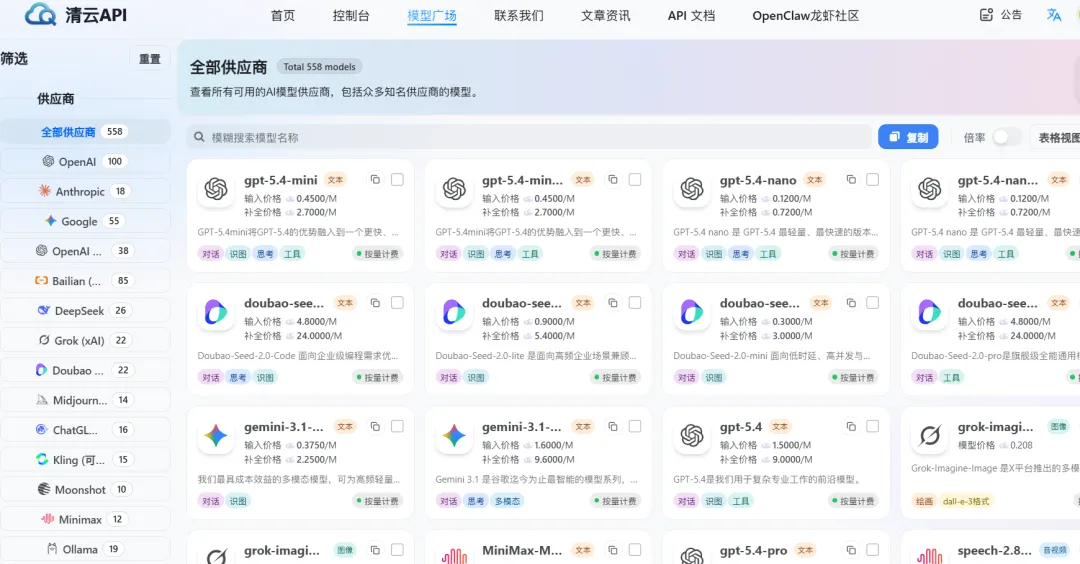The height and width of the screenshot is (564, 1080).
Task: Open OpenClaw龙虾社区 link
Action: (806, 15)
